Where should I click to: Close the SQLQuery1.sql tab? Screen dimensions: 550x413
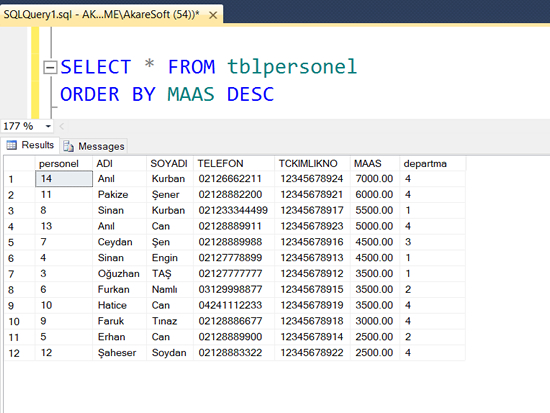[x=213, y=15]
